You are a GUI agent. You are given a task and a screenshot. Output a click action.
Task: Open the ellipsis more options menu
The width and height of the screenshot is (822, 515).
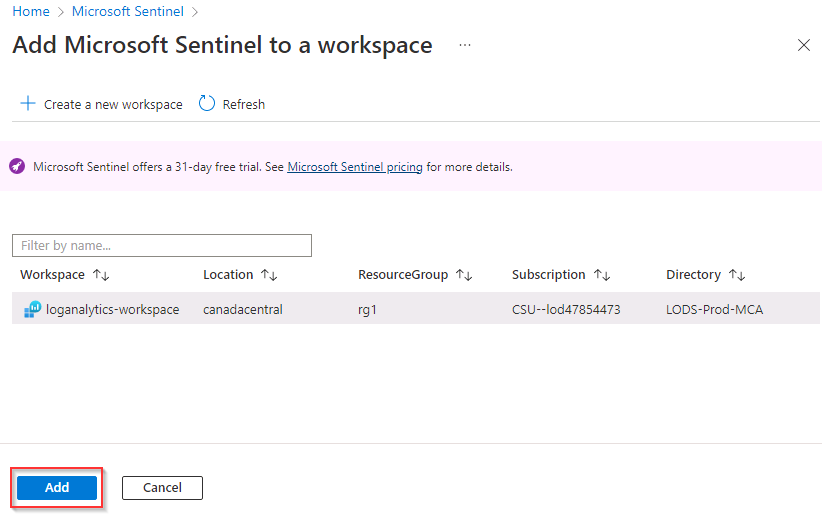464,45
